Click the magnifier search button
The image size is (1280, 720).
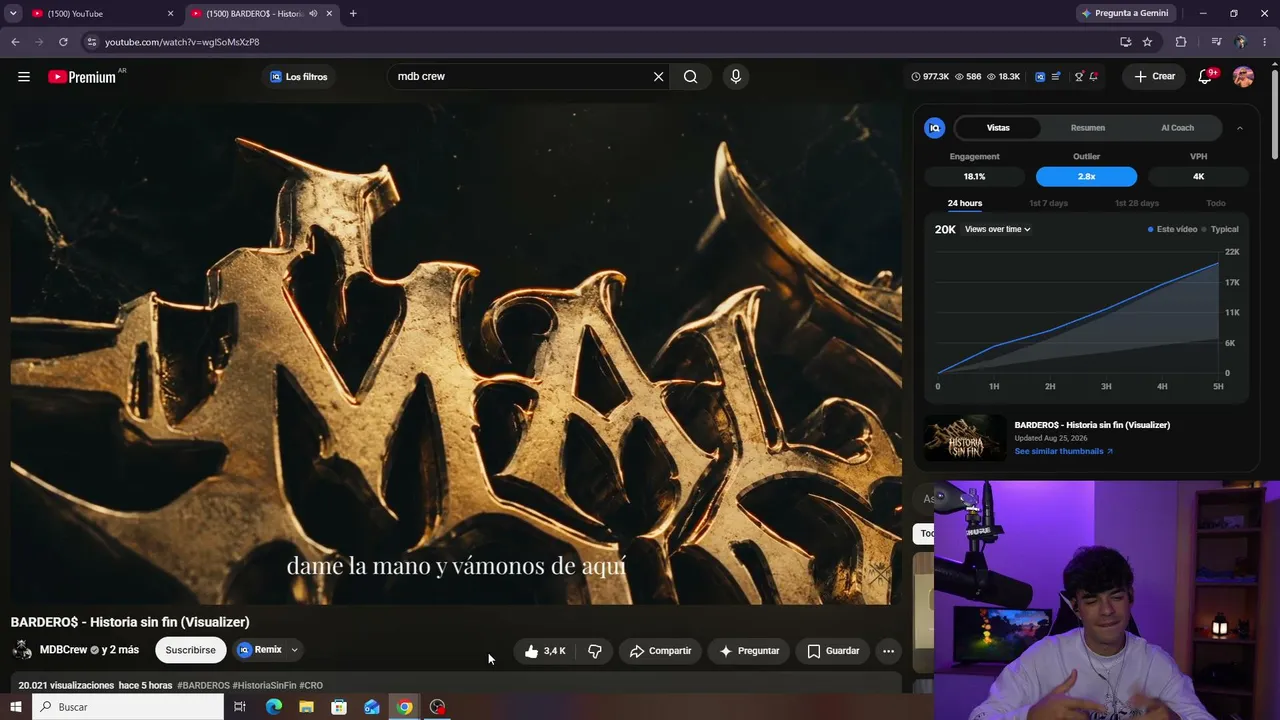(690, 77)
